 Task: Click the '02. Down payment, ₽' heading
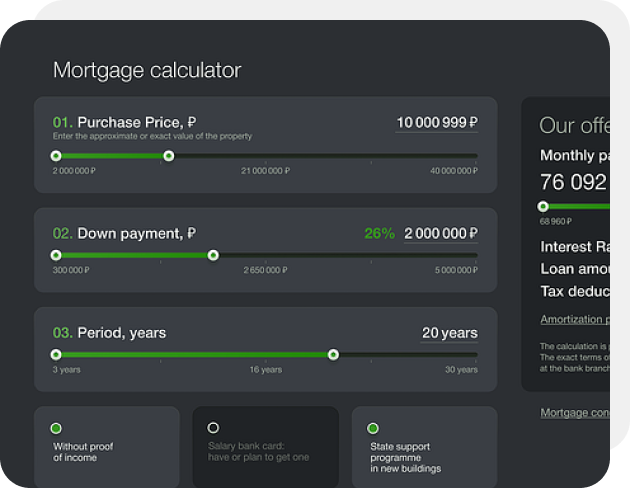click(x=125, y=234)
